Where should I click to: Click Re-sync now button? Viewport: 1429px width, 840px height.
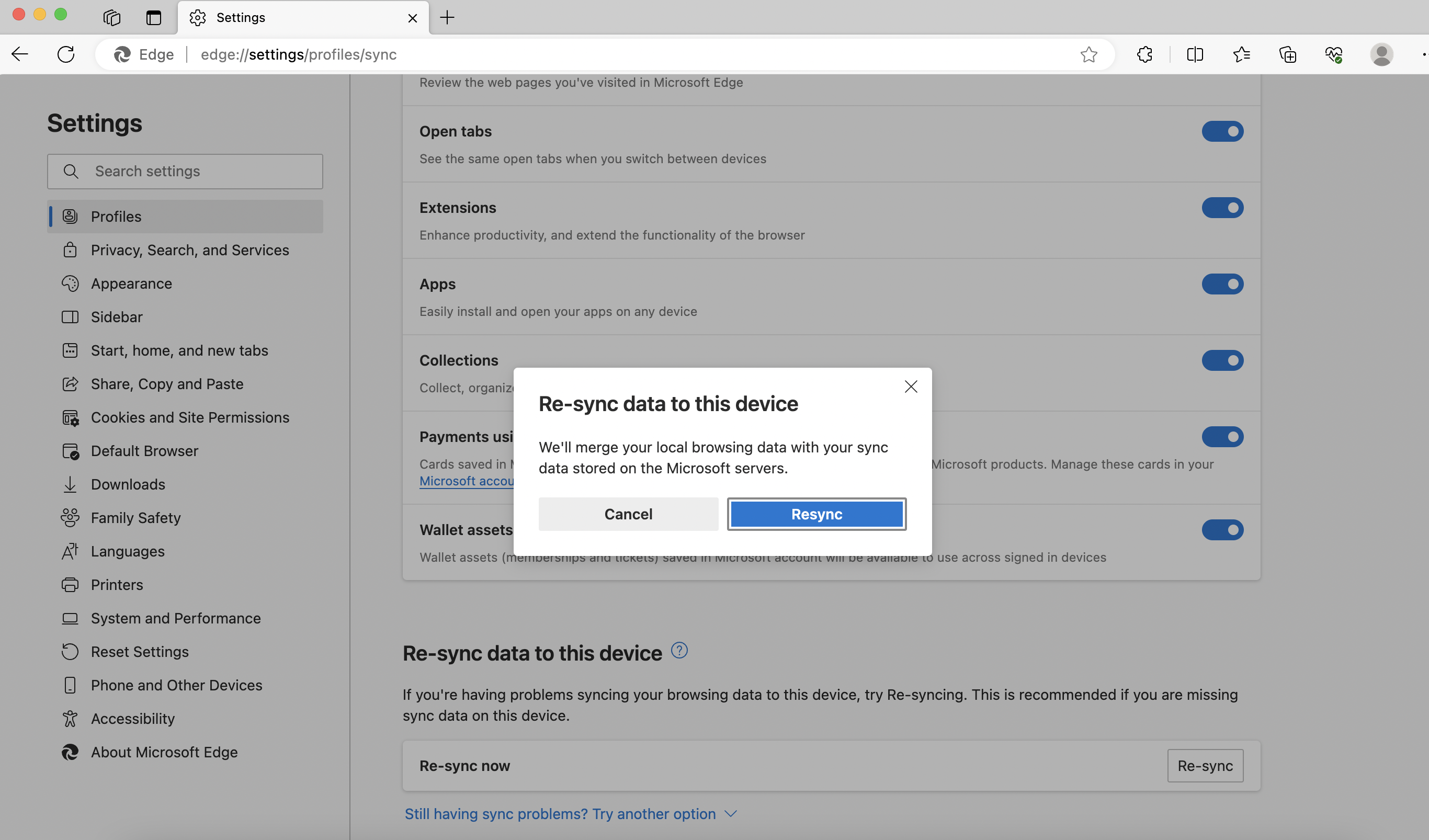coord(1205,765)
